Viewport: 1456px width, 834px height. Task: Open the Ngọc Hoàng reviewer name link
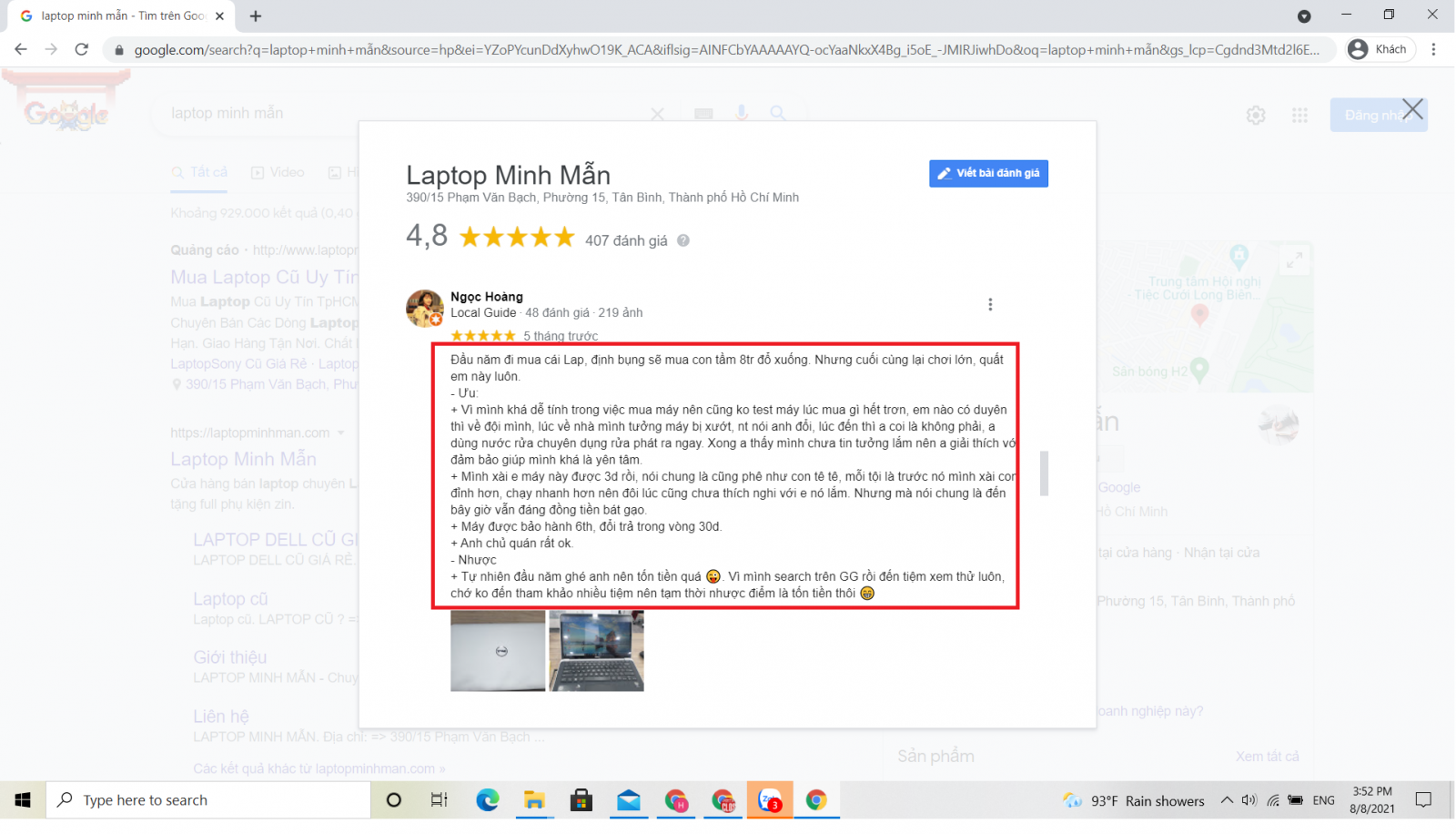pos(487,297)
